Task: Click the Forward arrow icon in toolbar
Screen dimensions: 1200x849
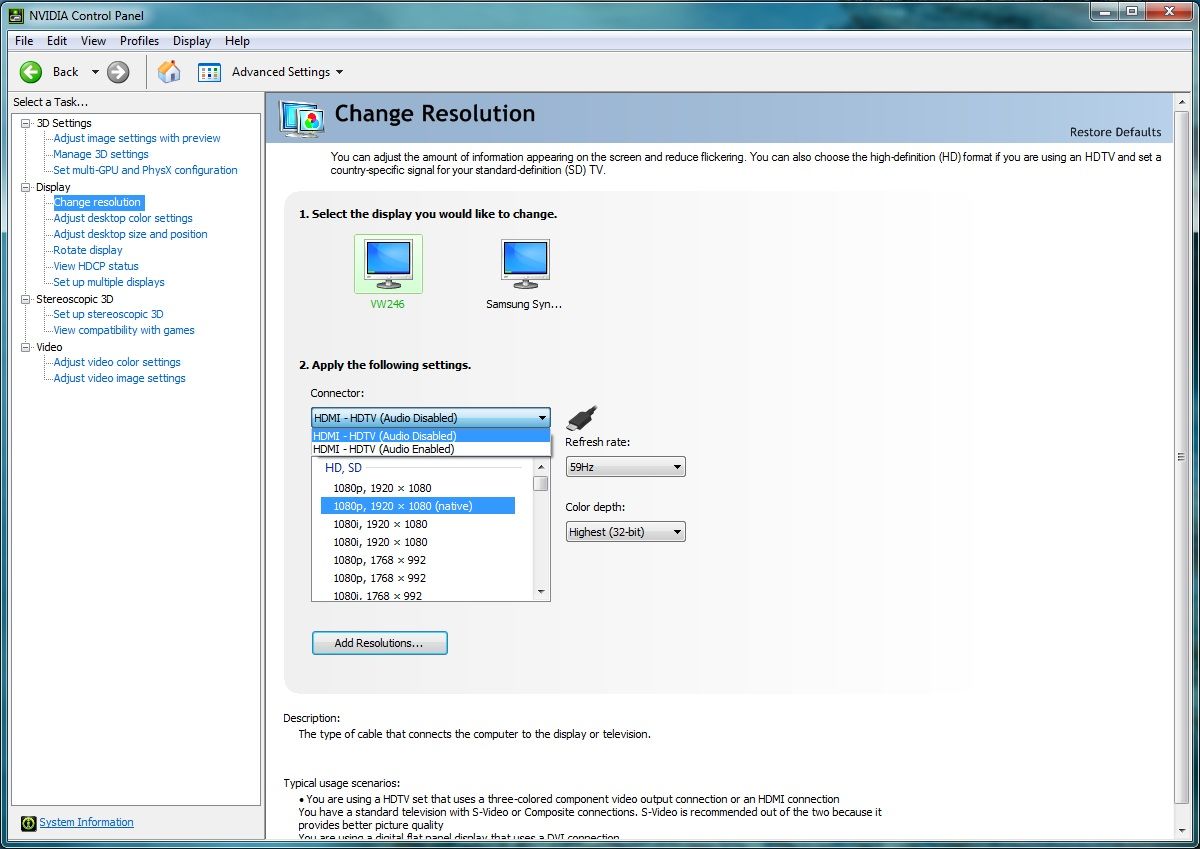Action: (x=118, y=72)
